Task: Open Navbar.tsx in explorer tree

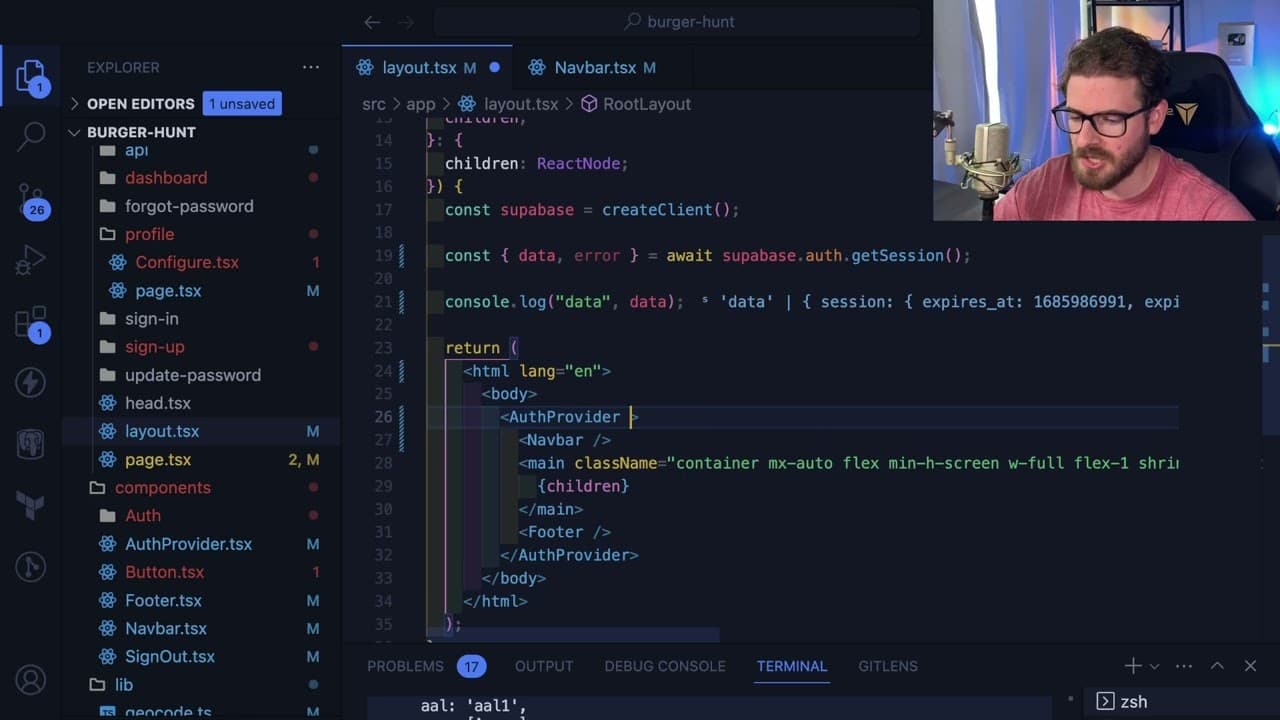Action: (165, 629)
